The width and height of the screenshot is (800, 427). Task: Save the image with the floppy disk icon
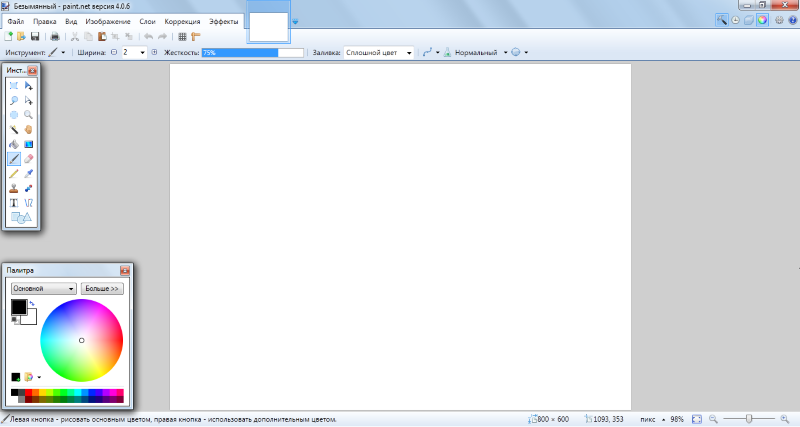point(33,36)
